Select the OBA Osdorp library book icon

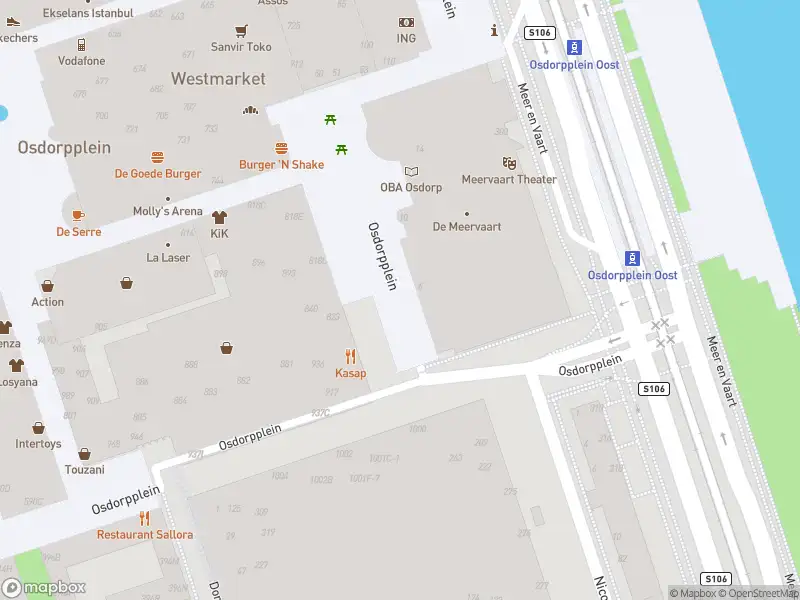411,171
